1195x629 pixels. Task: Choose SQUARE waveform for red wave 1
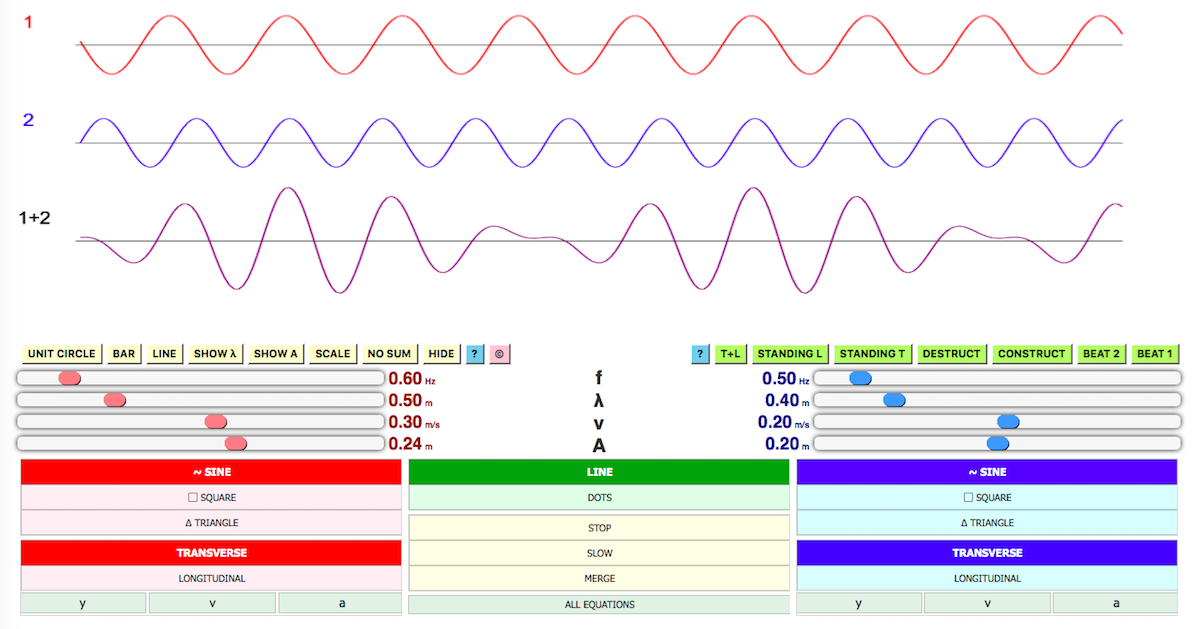tap(211, 497)
